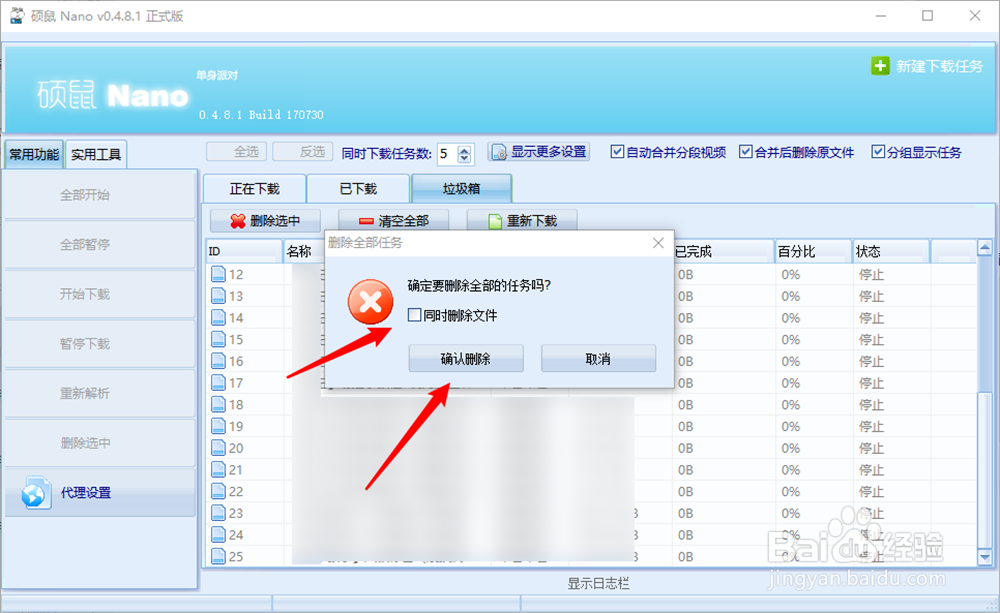Click sidebar 暂停下载 button
This screenshot has height=613, width=1000.
tap(100, 344)
